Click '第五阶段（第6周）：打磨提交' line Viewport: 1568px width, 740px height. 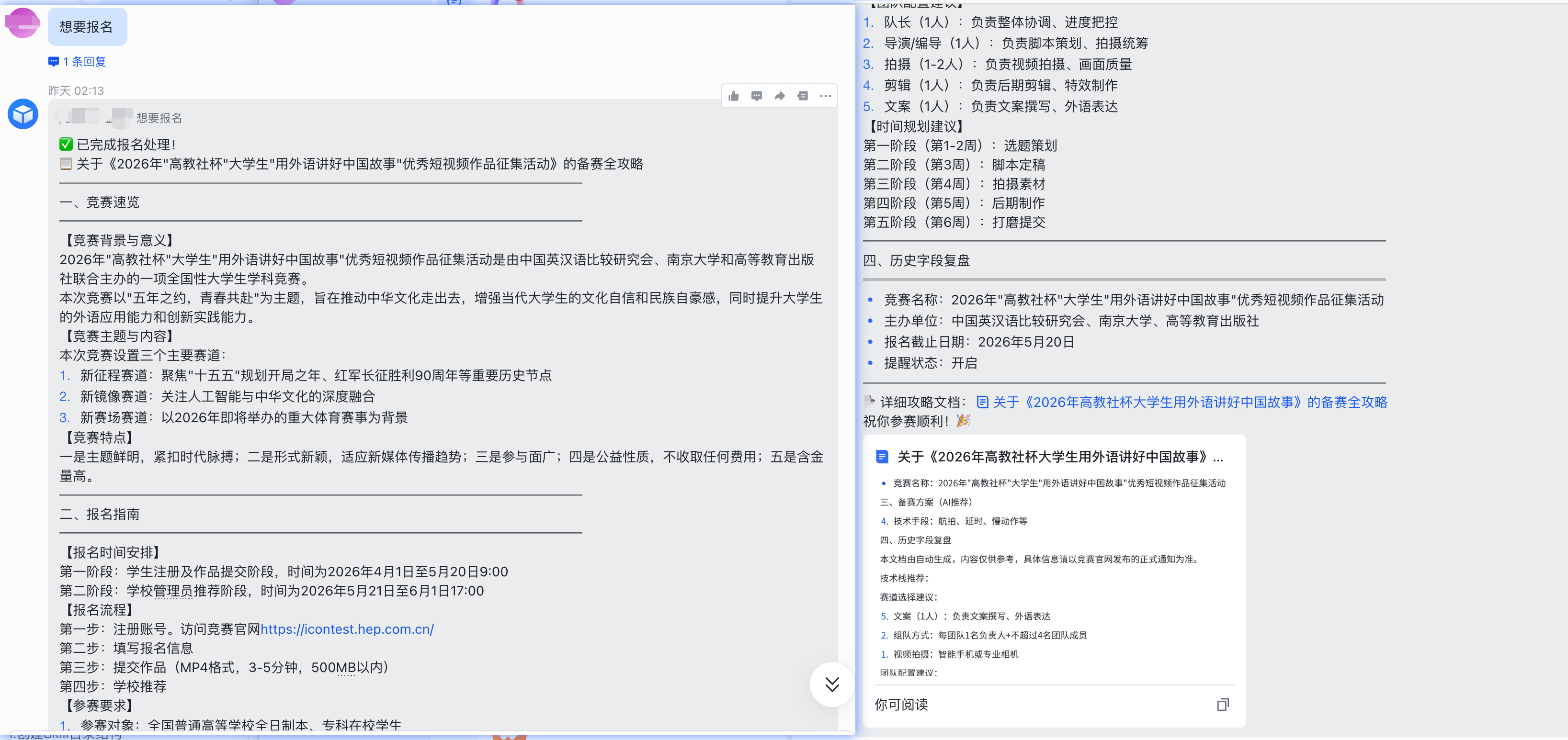click(954, 222)
